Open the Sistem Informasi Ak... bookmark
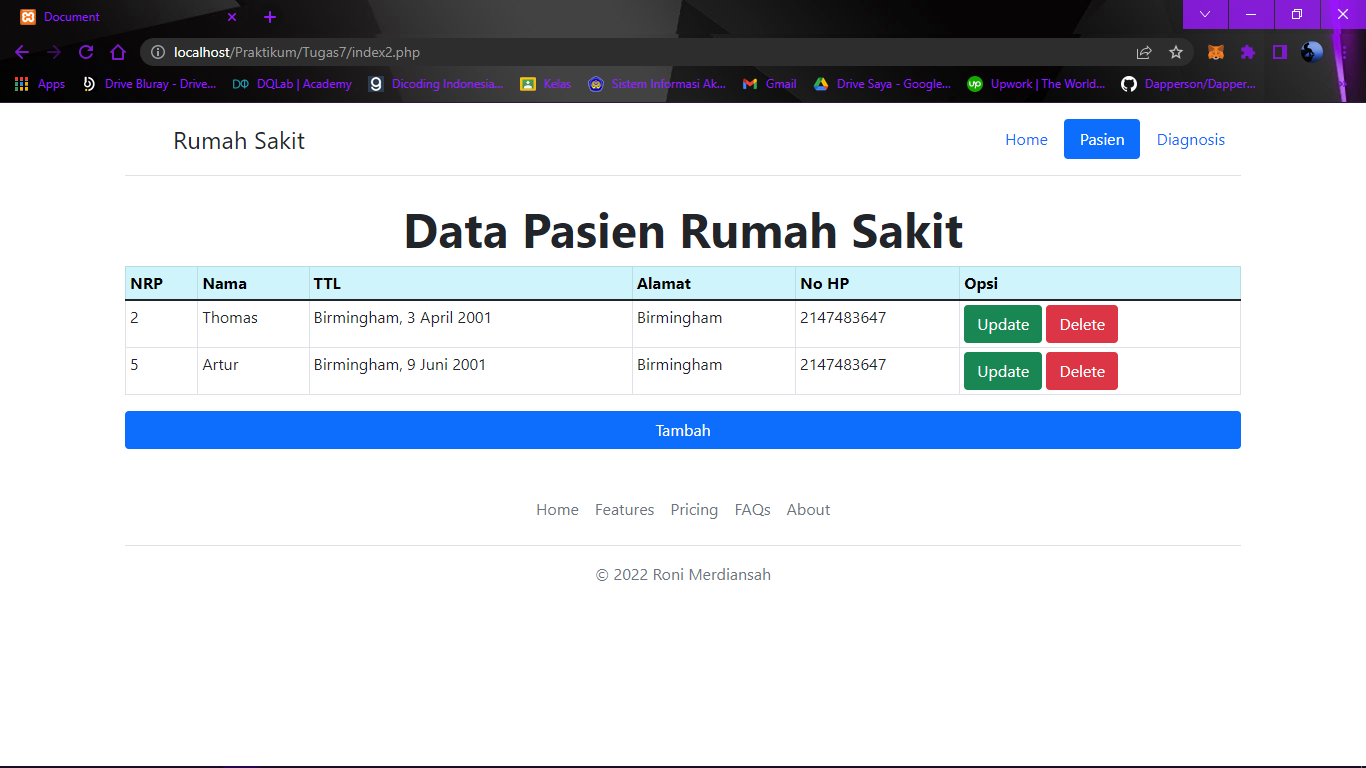This screenshot has width=1366, height=768. tap(657, 84)
